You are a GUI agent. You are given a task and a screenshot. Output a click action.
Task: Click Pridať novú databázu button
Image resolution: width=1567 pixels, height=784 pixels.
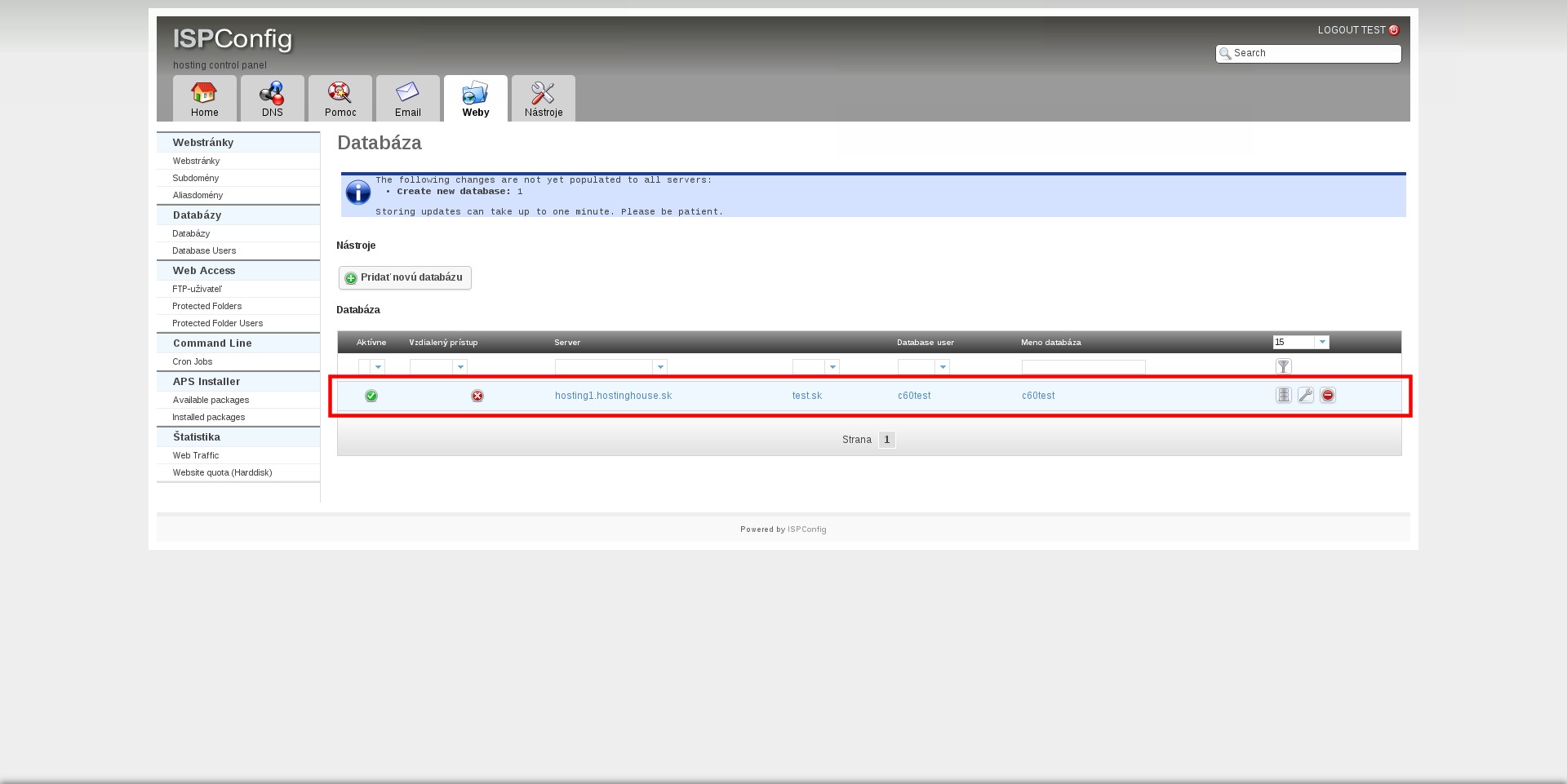[x=405, y=277]
